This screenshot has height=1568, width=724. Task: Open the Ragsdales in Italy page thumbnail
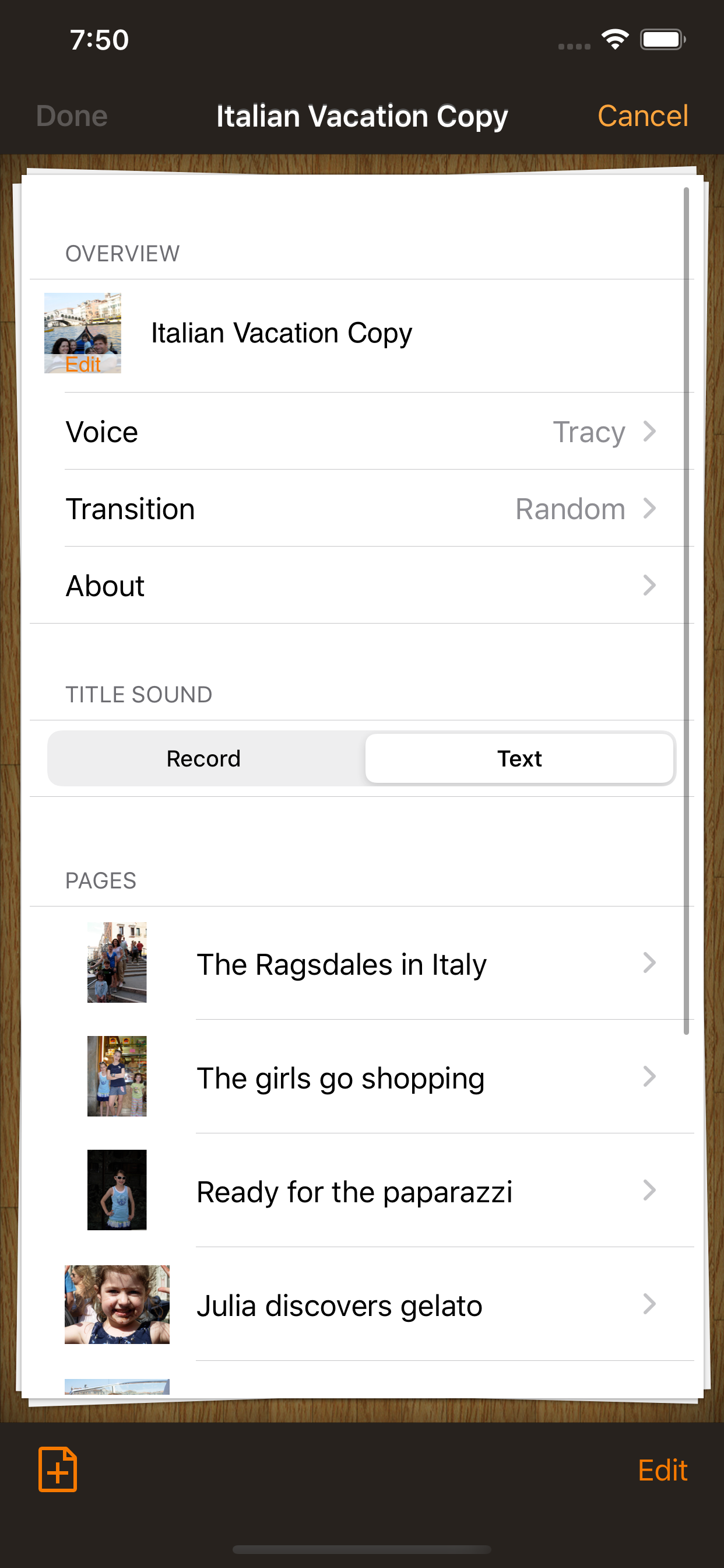point(117,963)
